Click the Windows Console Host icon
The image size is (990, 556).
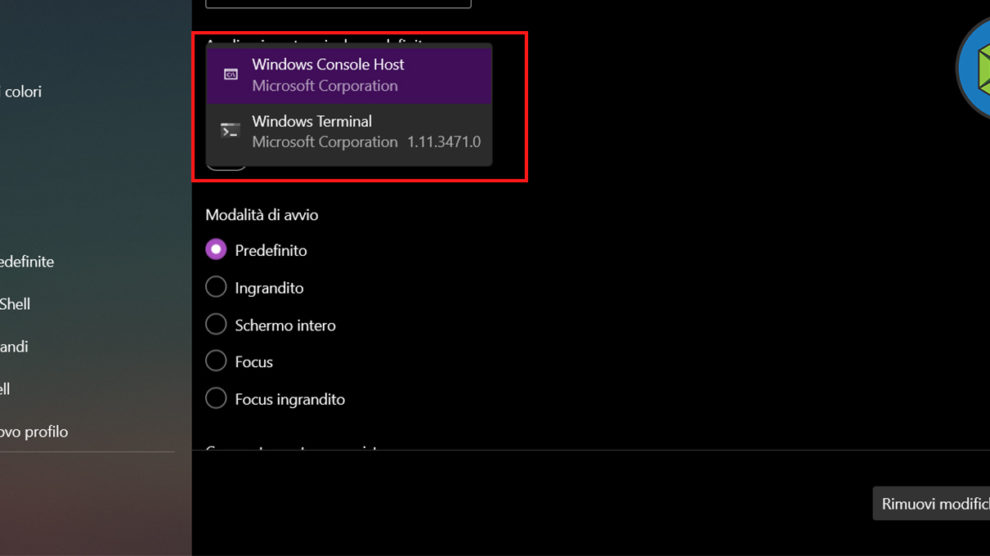pos(230,74)
